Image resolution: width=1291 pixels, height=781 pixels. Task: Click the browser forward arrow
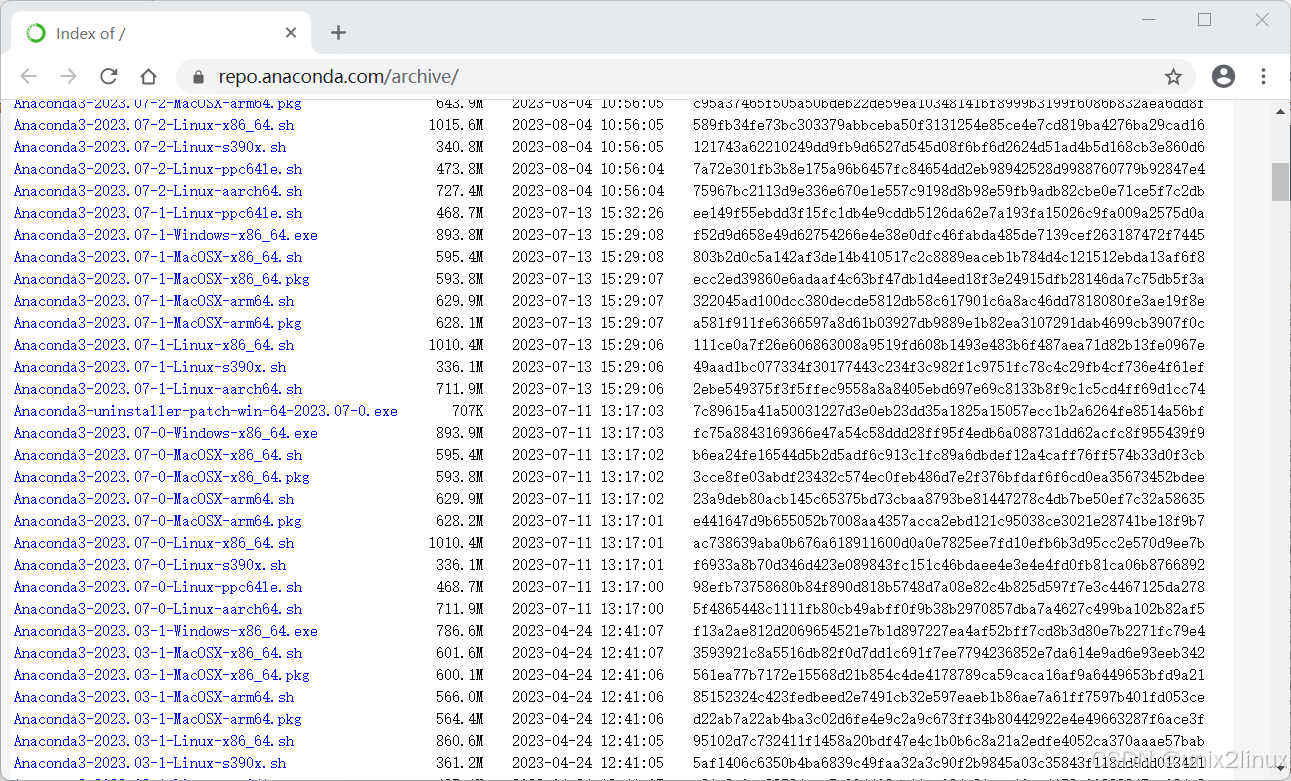pos(68,77)
